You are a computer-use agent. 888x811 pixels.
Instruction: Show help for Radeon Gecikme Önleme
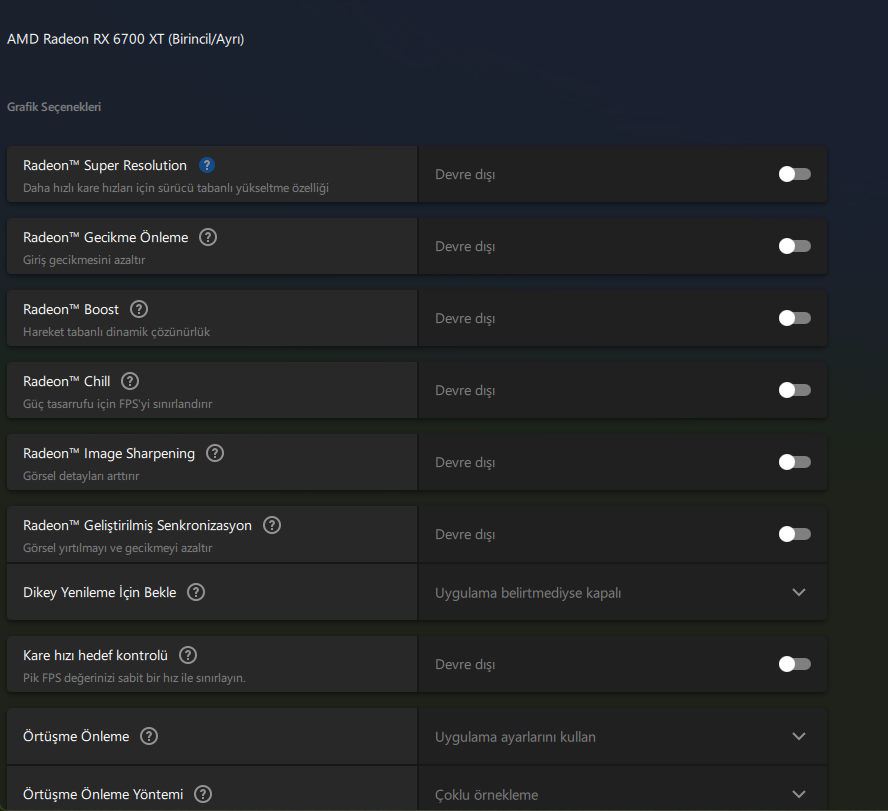pos(208,237)
